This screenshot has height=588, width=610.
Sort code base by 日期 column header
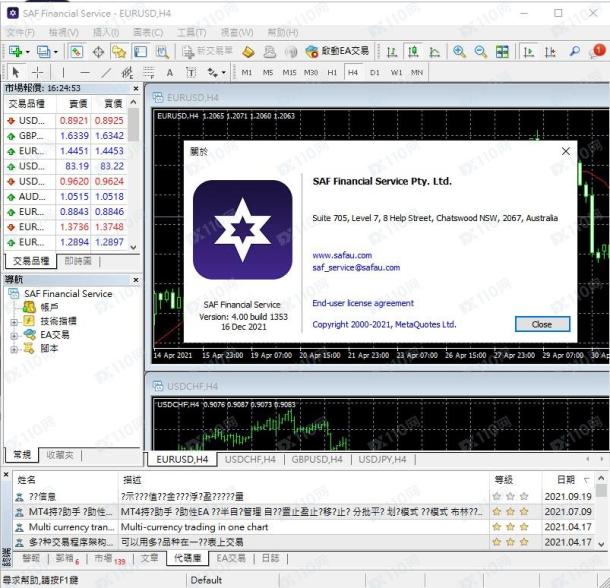pos(568,480)
